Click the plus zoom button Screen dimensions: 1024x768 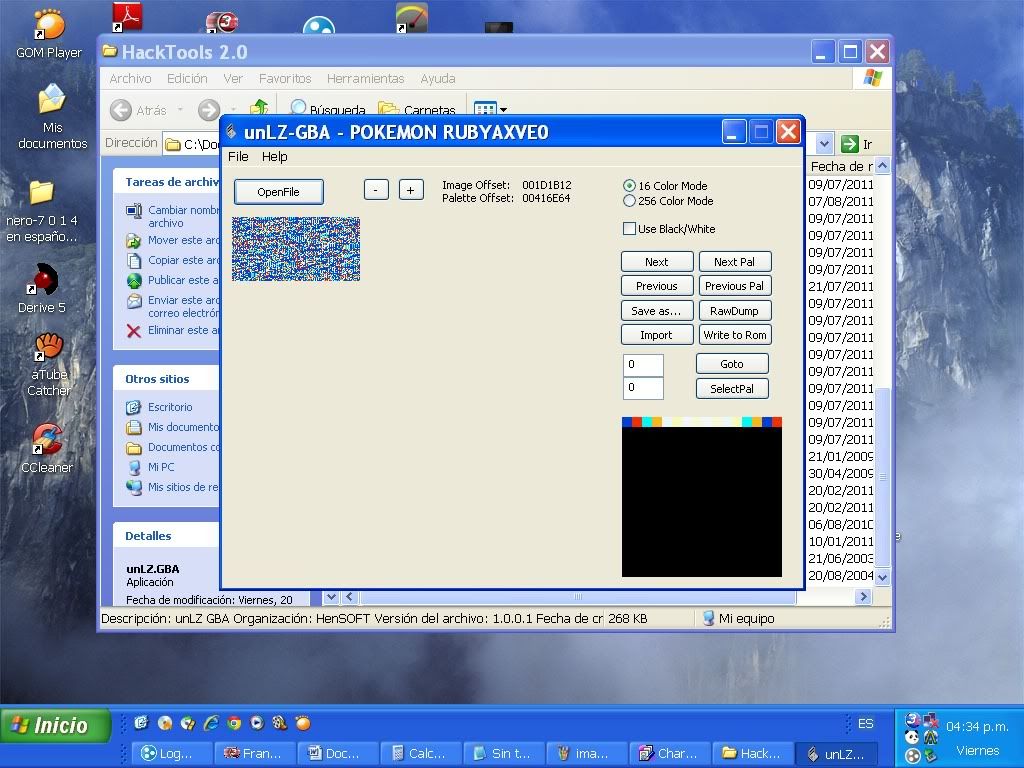(x=411, y=190)
